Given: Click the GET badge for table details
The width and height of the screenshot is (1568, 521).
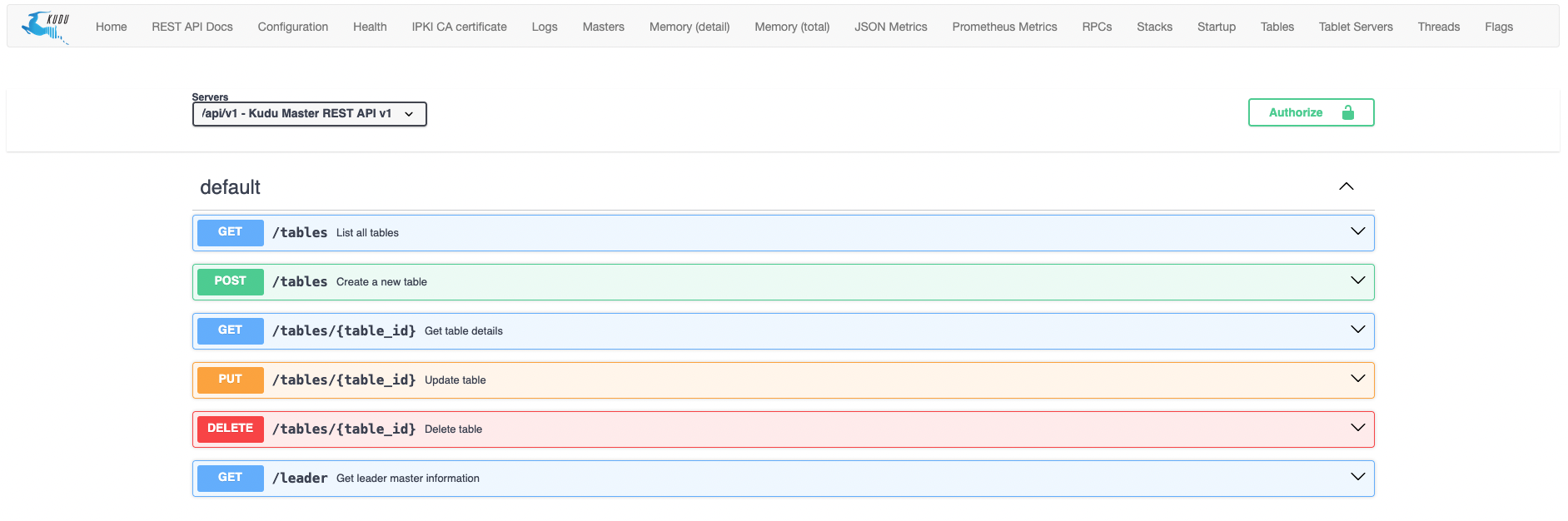Looking at the screenshot, I should (230, 330).
